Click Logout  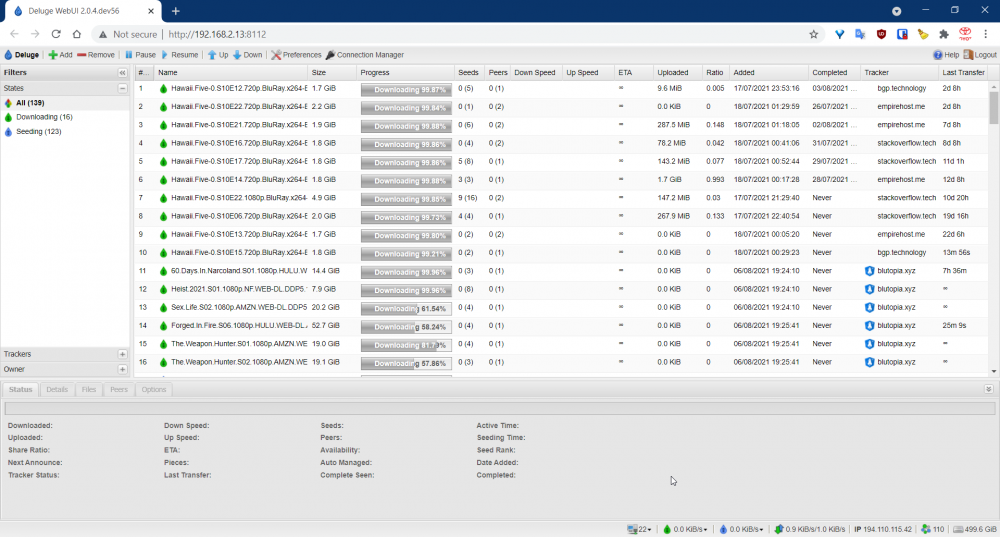pyautogui.click(x=980, y=55)
